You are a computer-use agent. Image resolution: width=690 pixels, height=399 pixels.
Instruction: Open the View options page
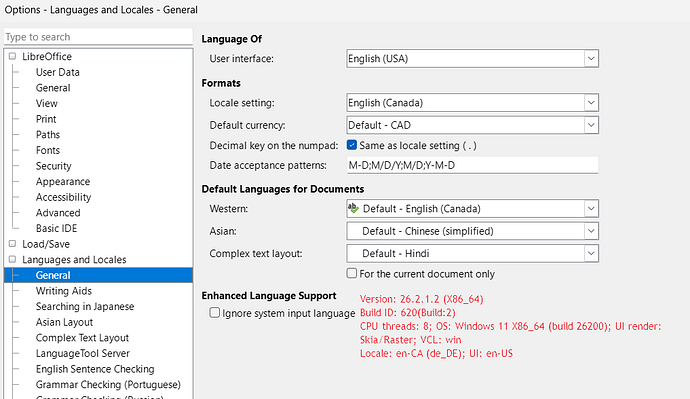[47, 103]
